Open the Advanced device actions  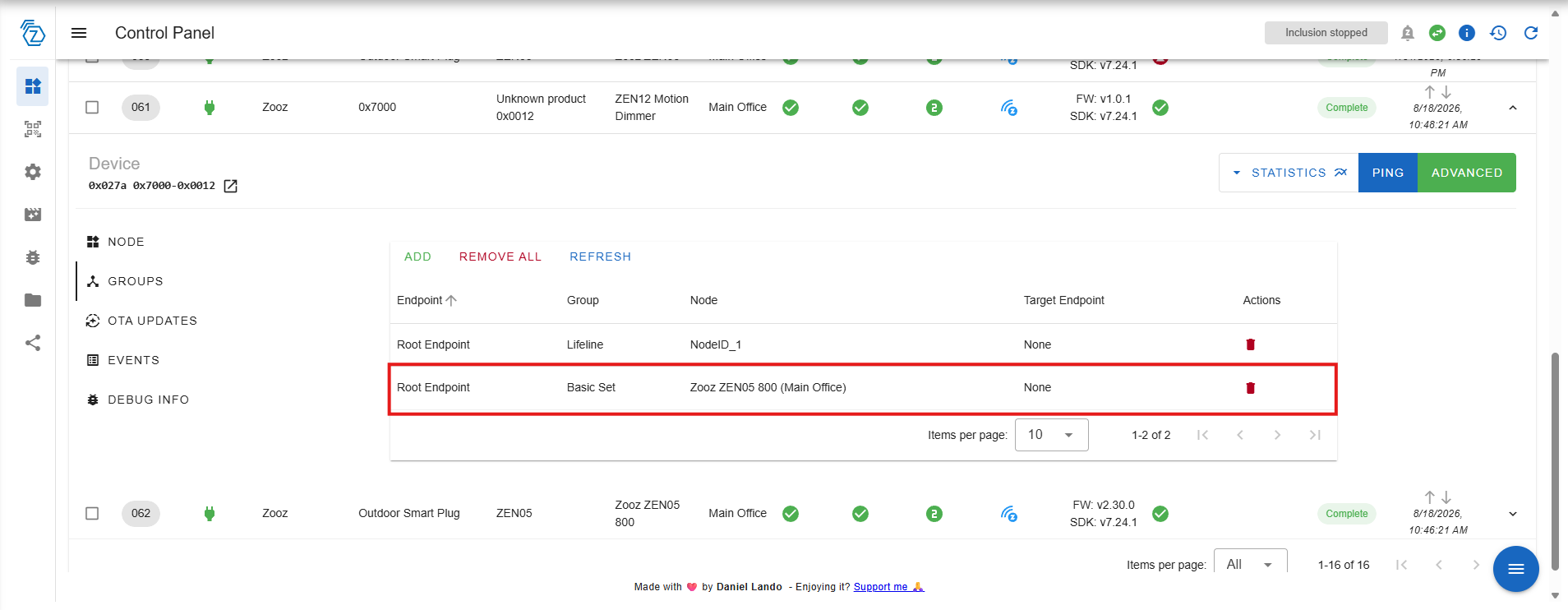[x=1467, y=173]
